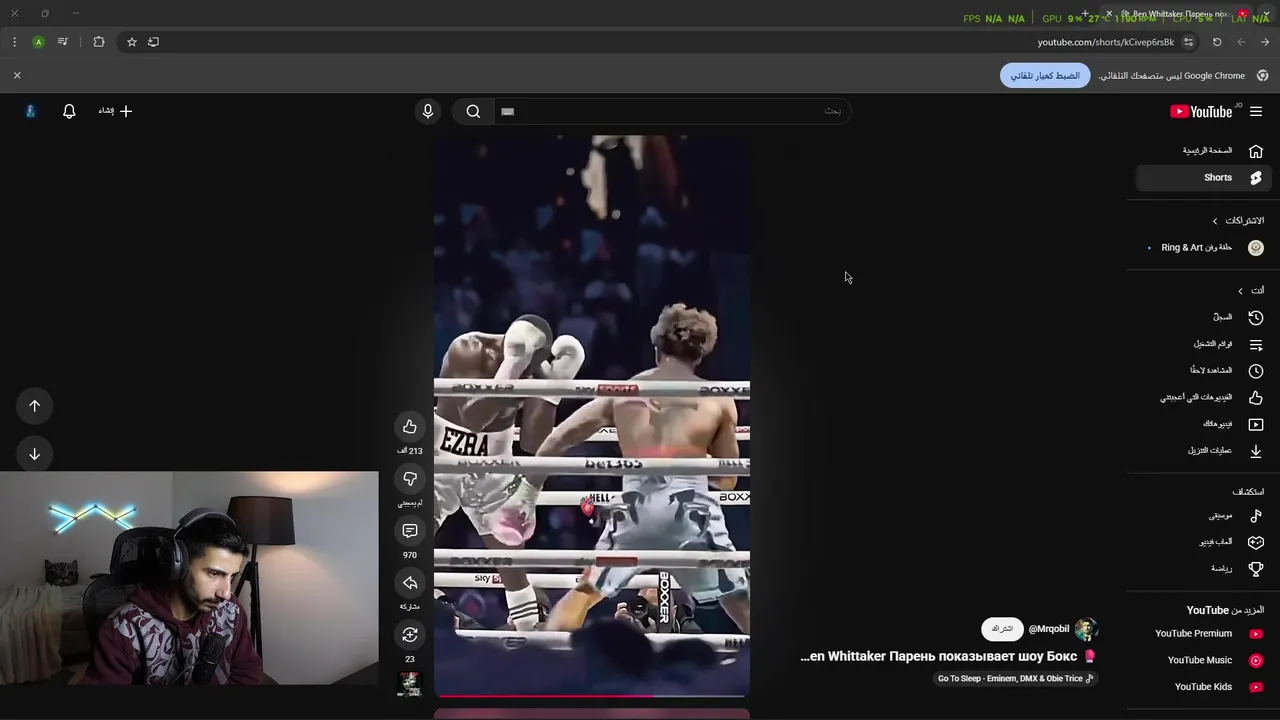Start voice search with microphone
The height and width of the screenshot is (720, 1280).
[428, 112]
